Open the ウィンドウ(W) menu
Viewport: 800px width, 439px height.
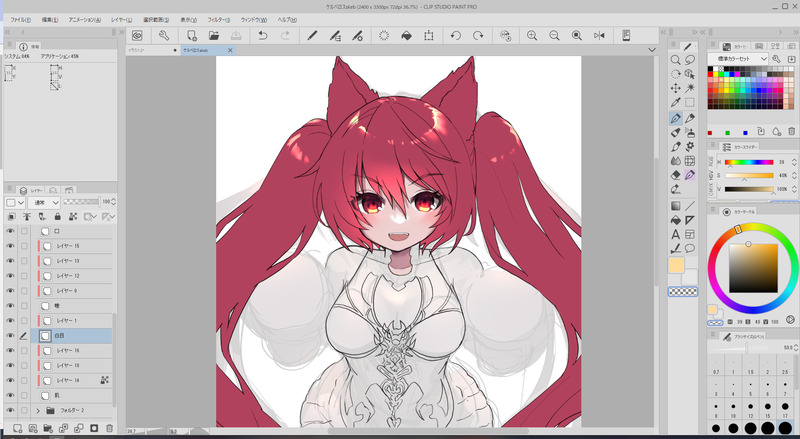coord(254,20)
